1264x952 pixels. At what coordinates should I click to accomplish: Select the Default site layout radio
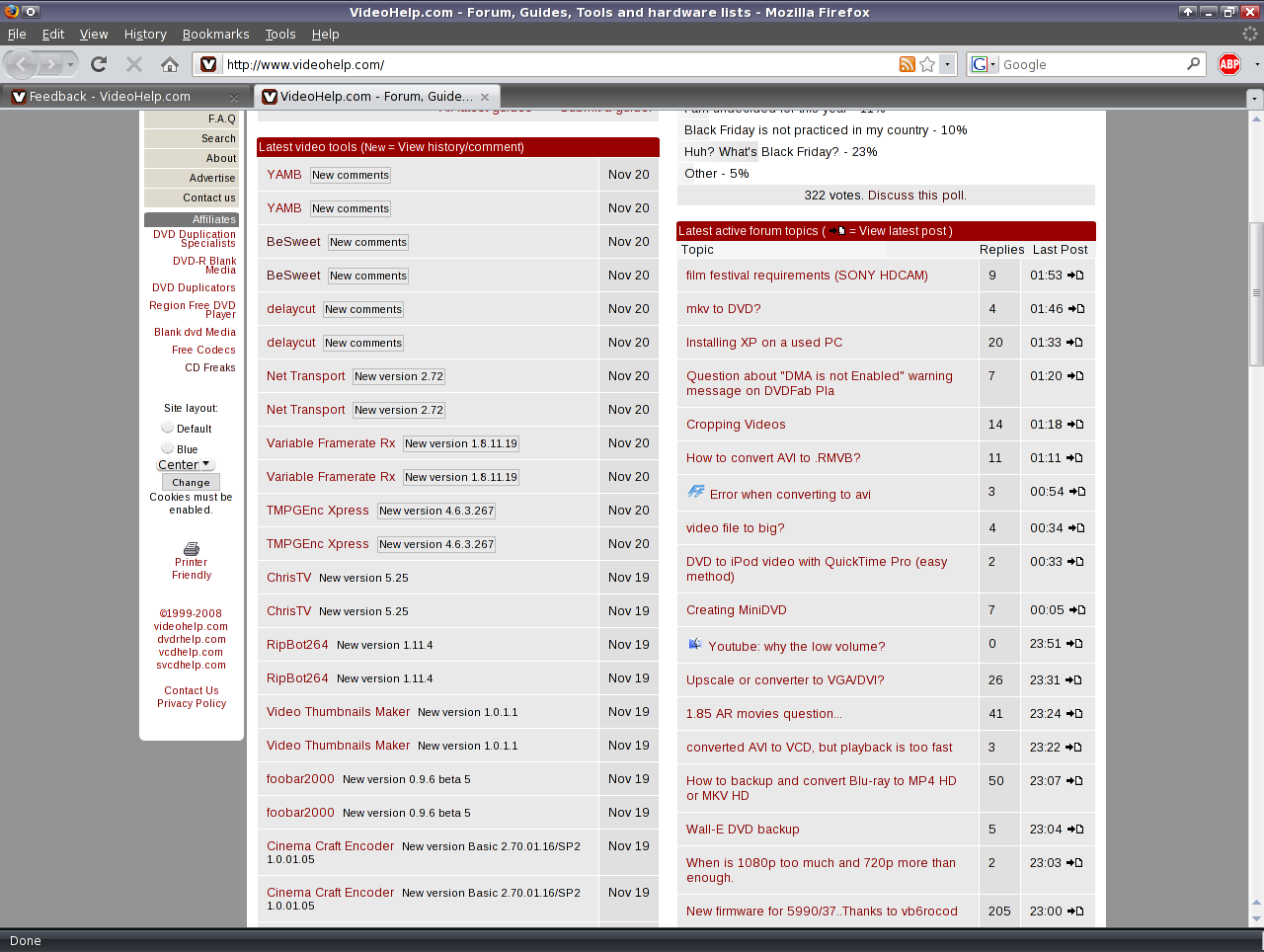pyautogui.click(x=167, y=428)
